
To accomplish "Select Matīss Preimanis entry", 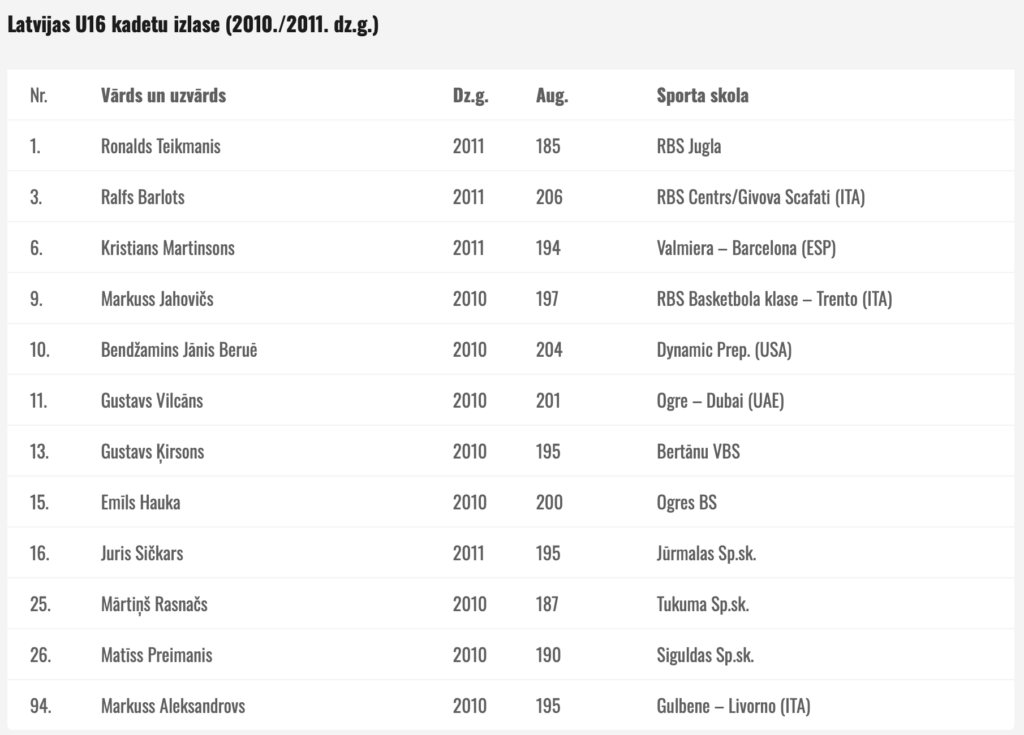I will [156, 655].
